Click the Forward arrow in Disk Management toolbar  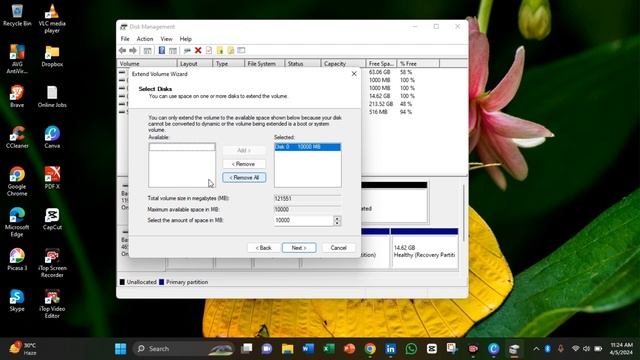pyautogui.click(x=133, y=50)
